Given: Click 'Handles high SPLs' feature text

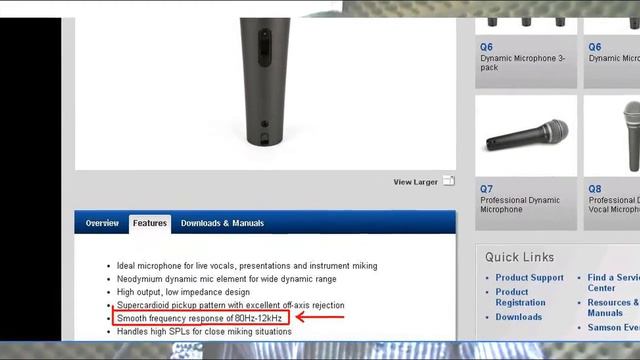Looking at the screenshot, I should click(x=204, y=331).
